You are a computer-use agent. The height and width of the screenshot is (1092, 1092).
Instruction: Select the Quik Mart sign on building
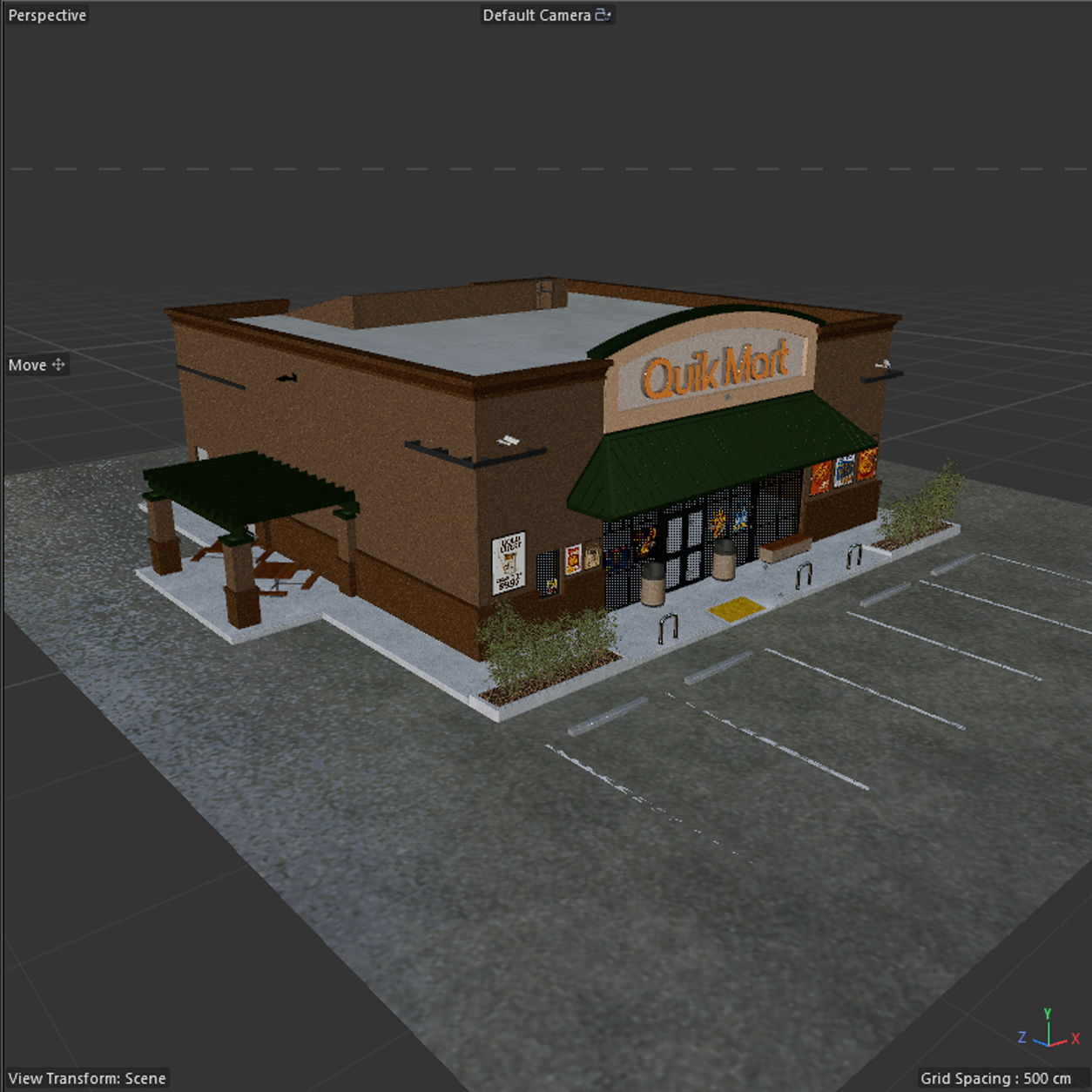[715, 367]
